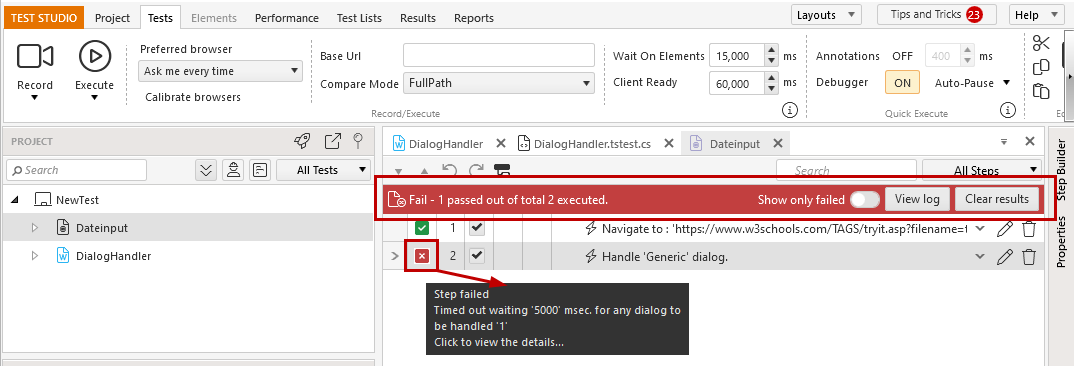Click the pin icon in Project panel
Screen dimensions: 1074x366
point(358,141)
